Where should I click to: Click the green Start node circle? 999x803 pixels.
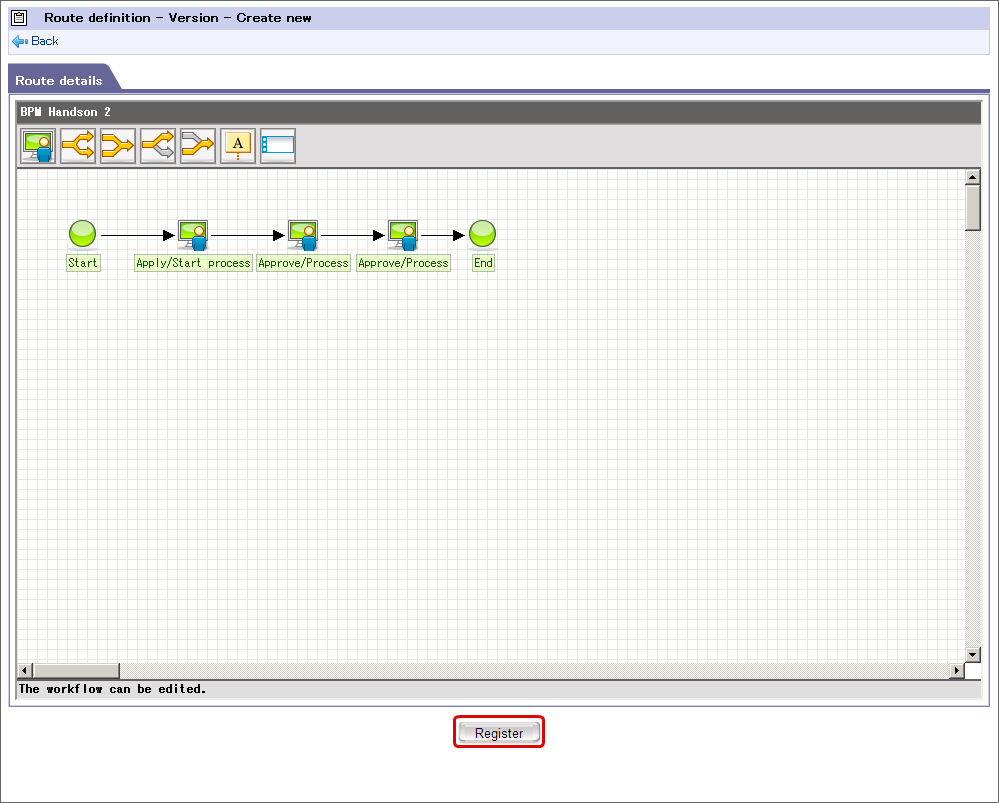pos(82,234)
